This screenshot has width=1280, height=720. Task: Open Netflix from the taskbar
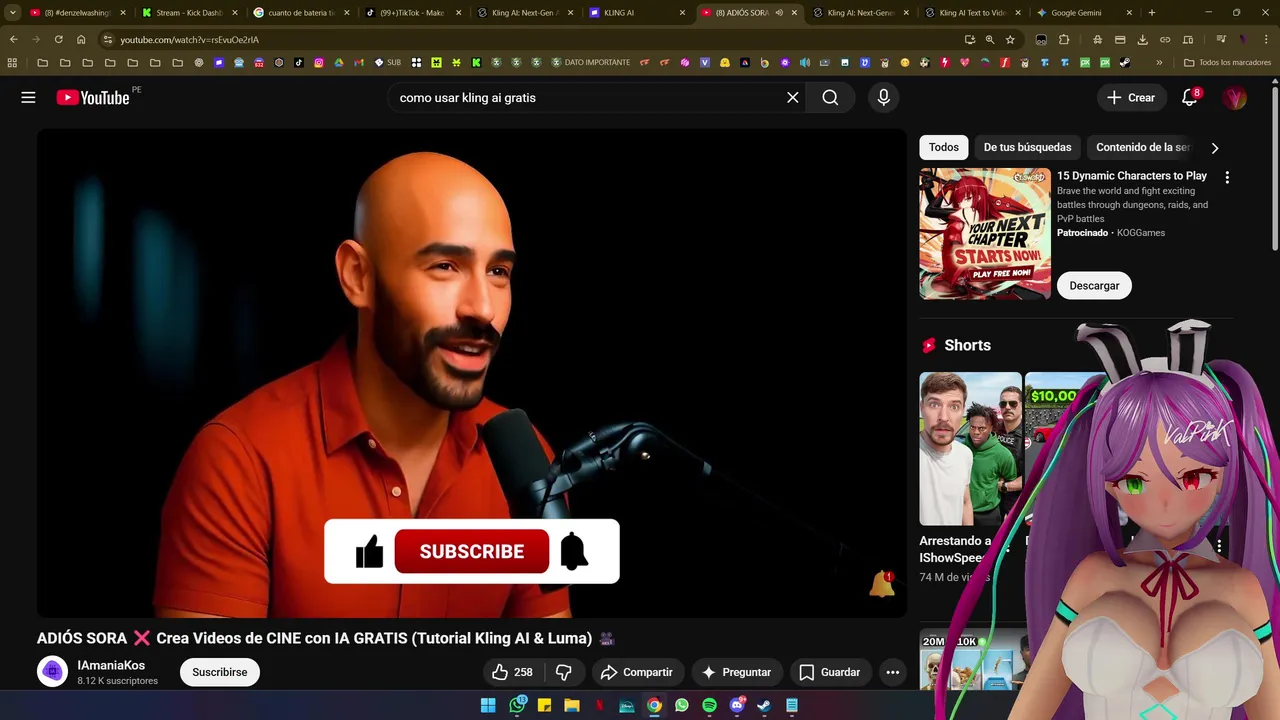point(599,705)
